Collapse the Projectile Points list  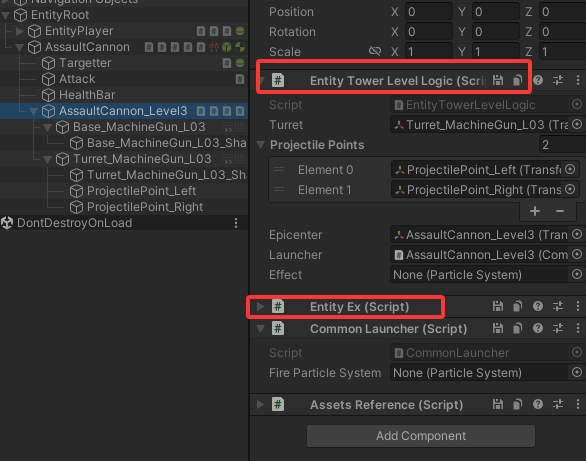(260, 145)
